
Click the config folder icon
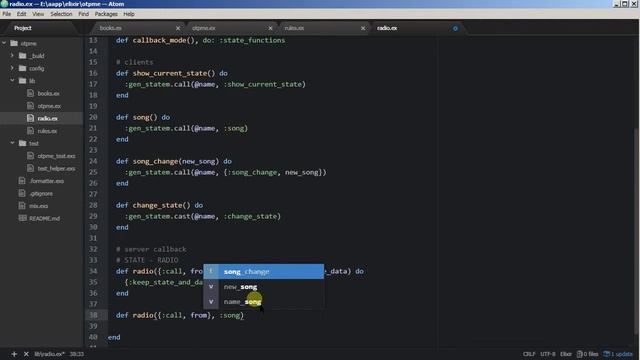[22, 68]
